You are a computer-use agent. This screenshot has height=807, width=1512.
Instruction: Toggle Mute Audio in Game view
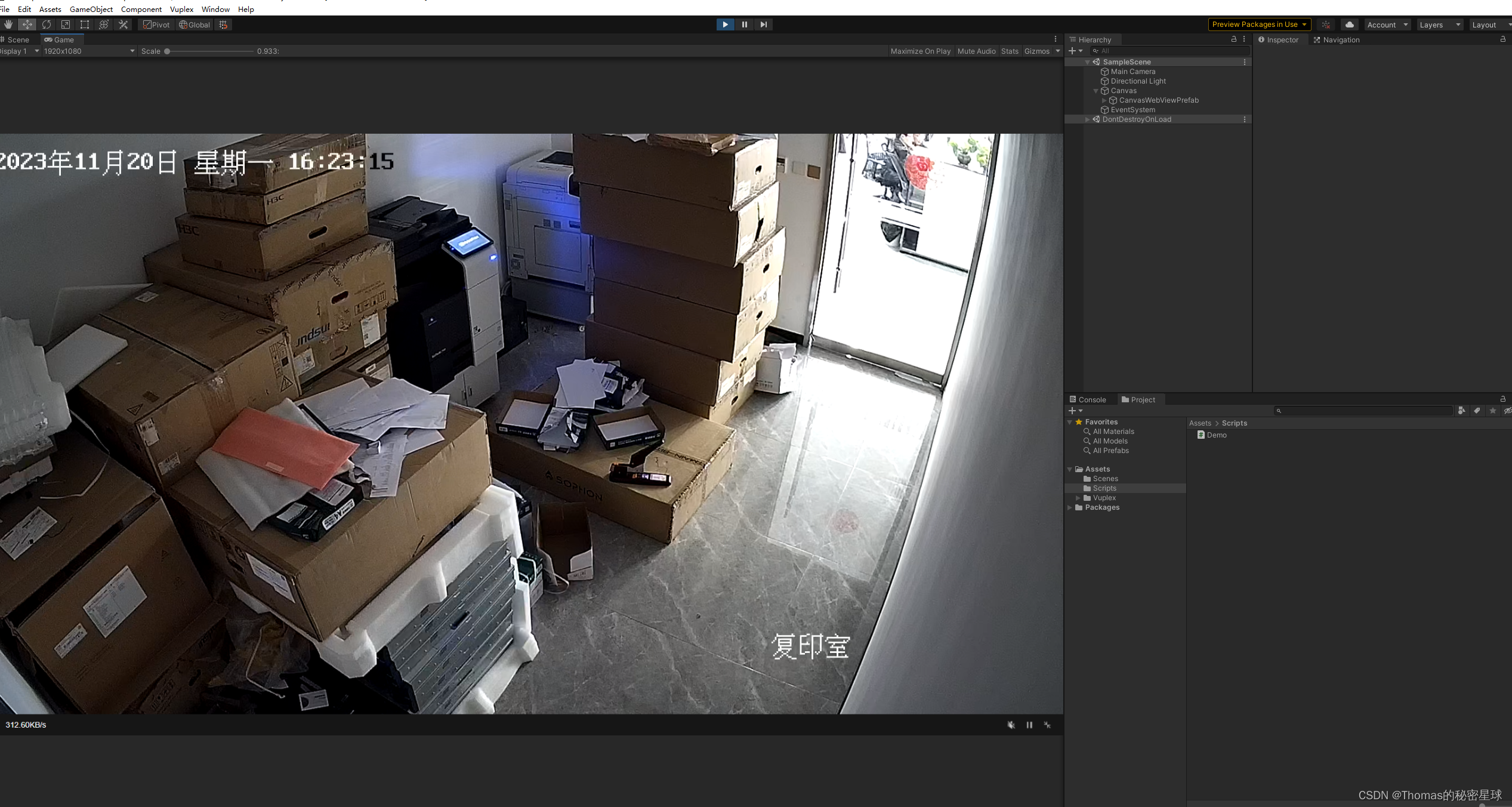pos(976,51)
